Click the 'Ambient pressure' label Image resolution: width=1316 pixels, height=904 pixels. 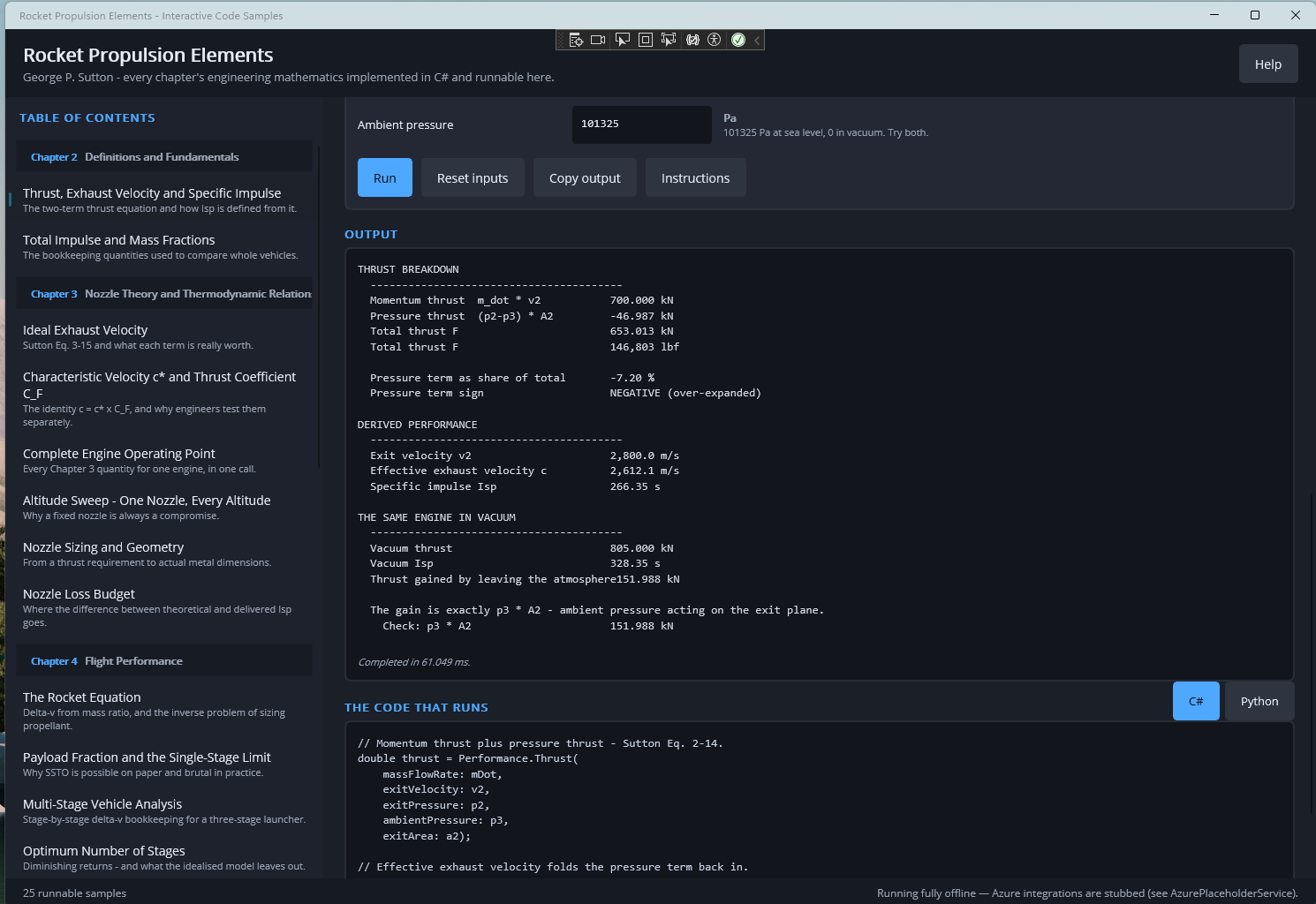(405, 125)
